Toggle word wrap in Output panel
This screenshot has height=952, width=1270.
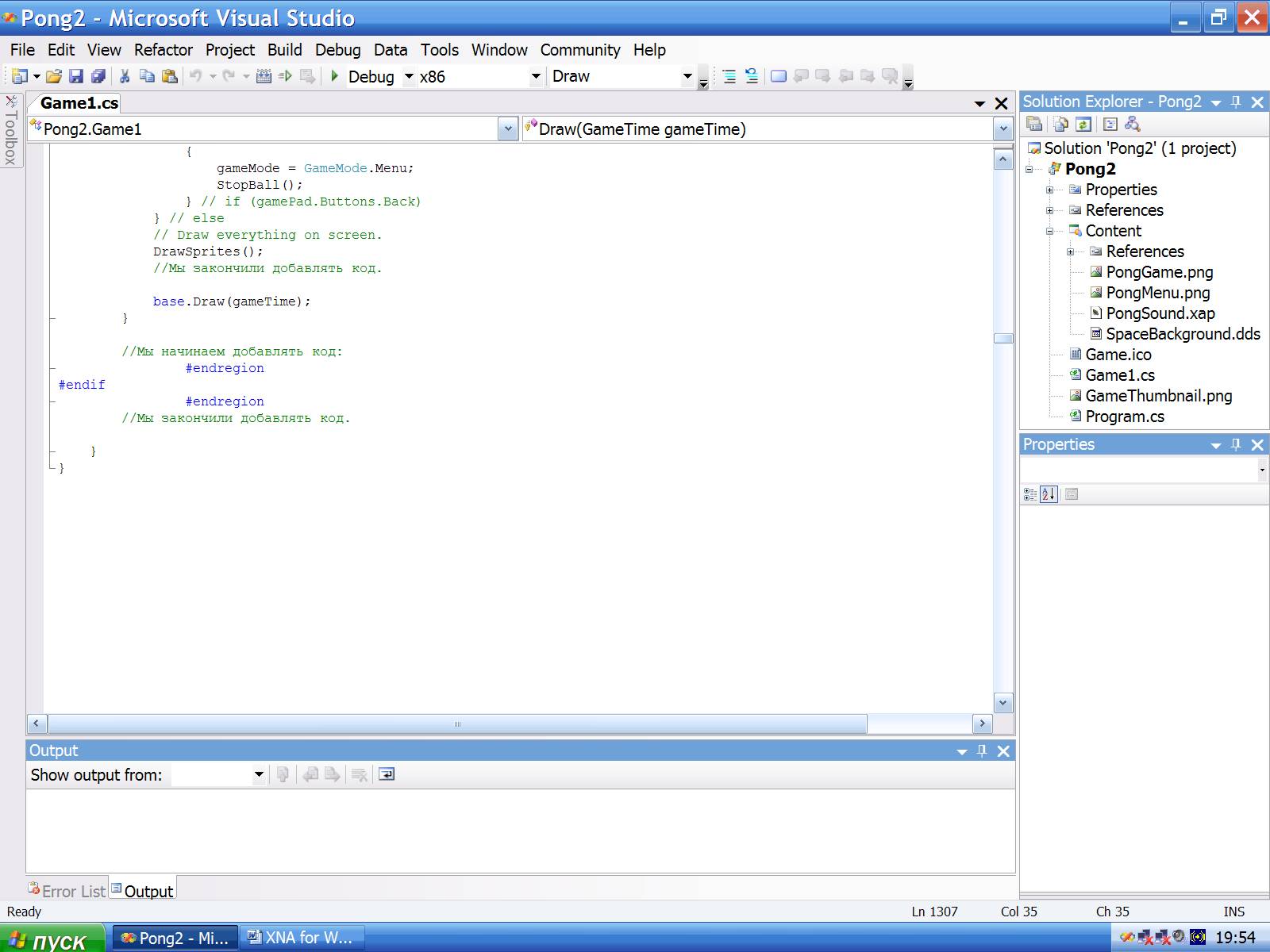pyautogui.click(x=387, y=774)
